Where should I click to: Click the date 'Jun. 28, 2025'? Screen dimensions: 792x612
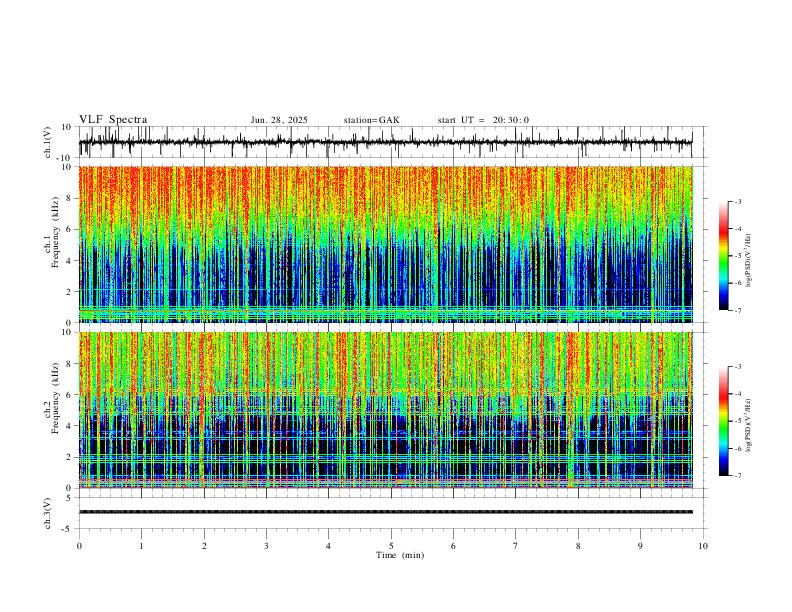pos(279,120)
